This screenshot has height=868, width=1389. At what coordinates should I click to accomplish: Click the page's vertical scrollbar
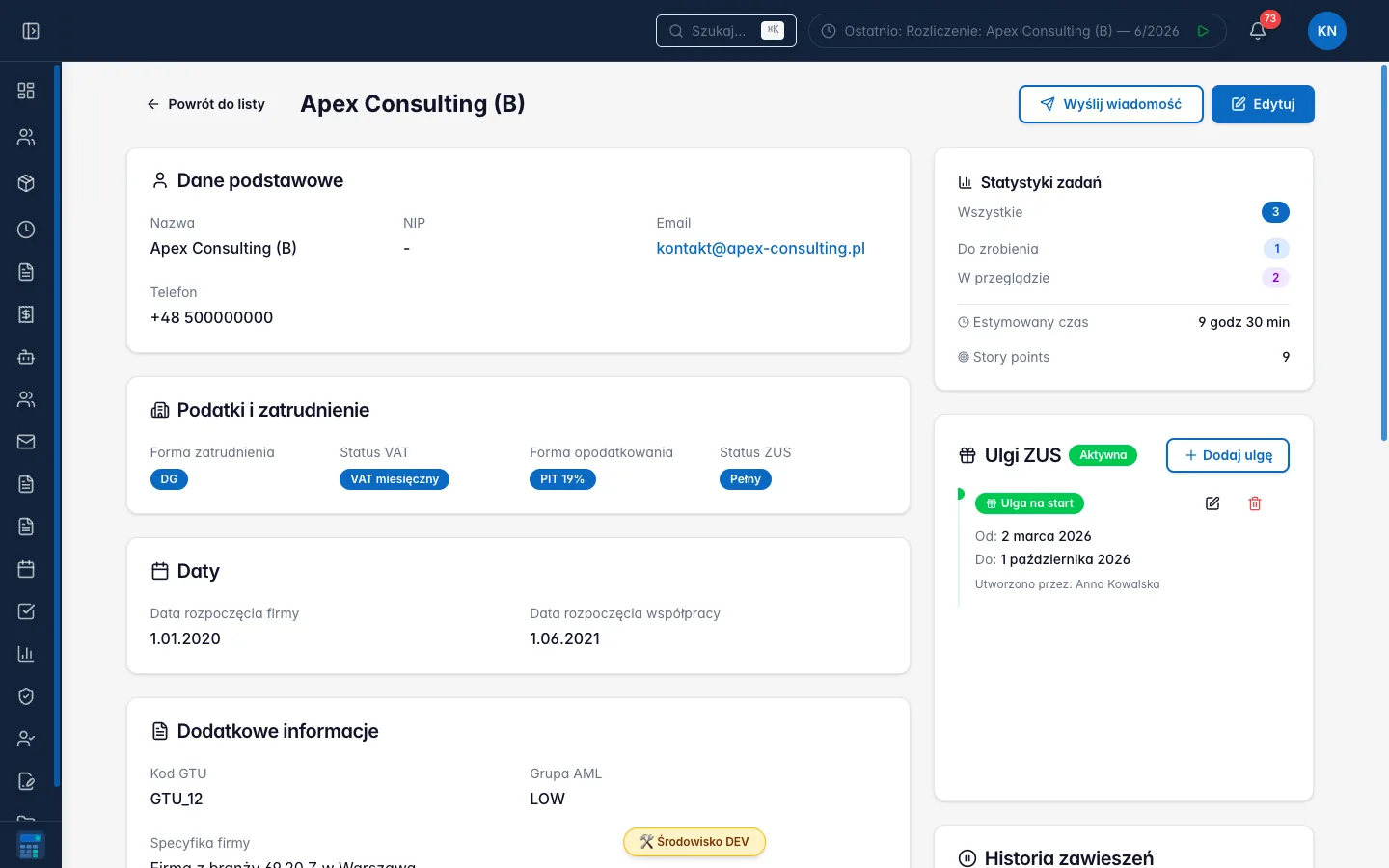tap(1384, 253)
